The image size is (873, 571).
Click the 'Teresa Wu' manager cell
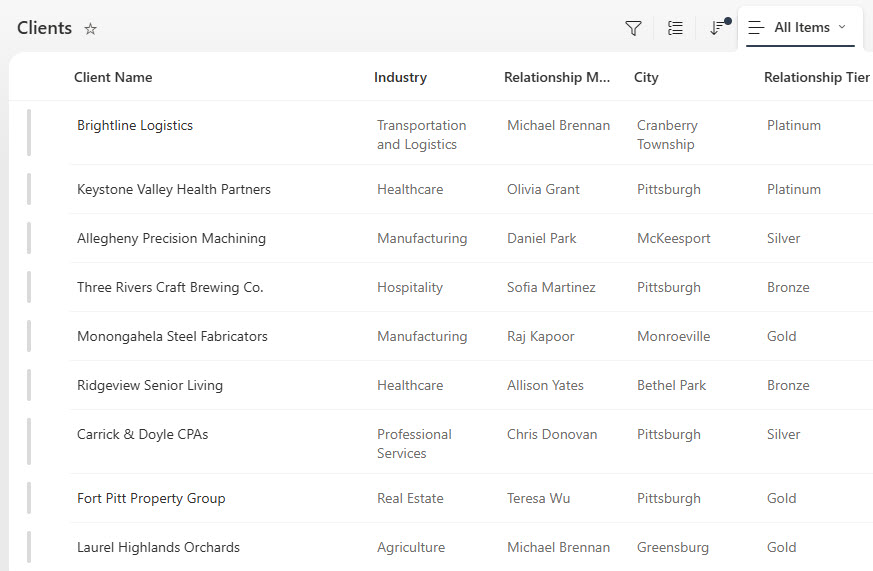(538, 498)
